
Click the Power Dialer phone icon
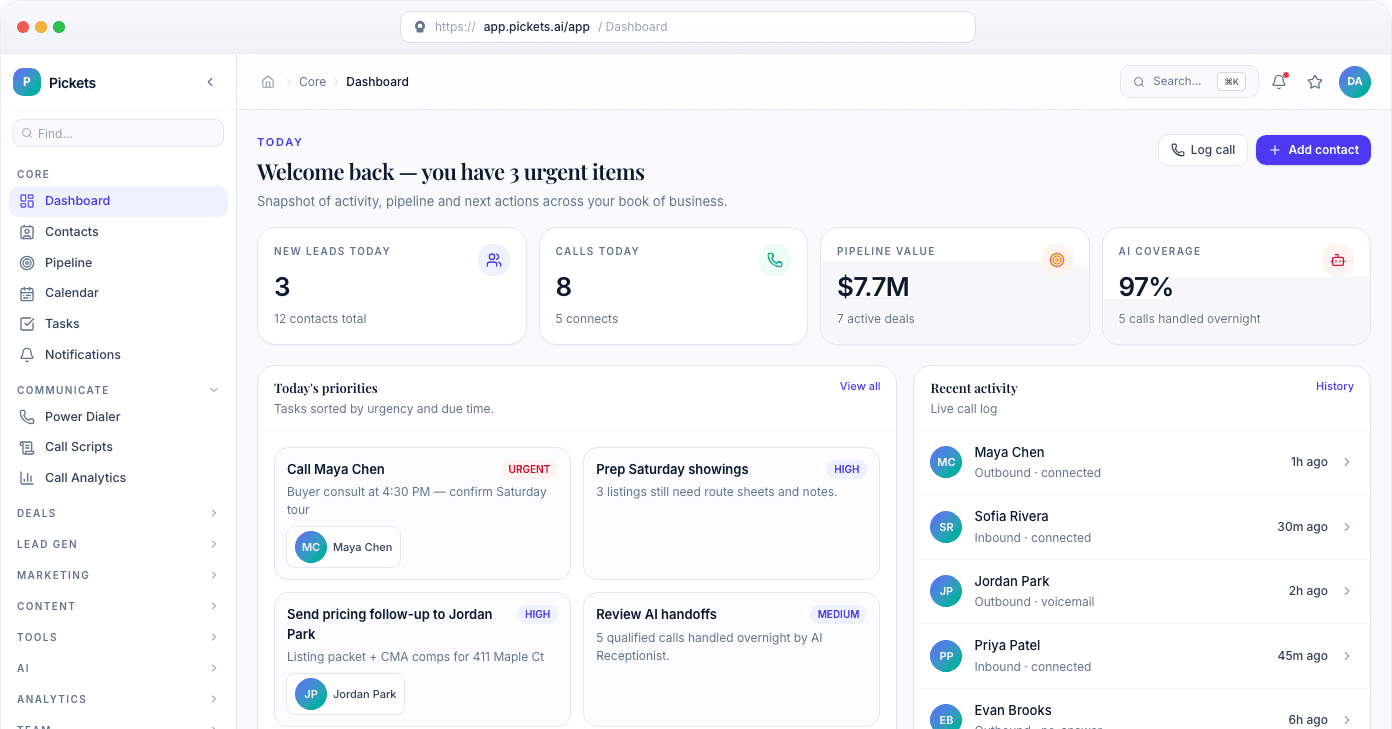click(27, 417)
